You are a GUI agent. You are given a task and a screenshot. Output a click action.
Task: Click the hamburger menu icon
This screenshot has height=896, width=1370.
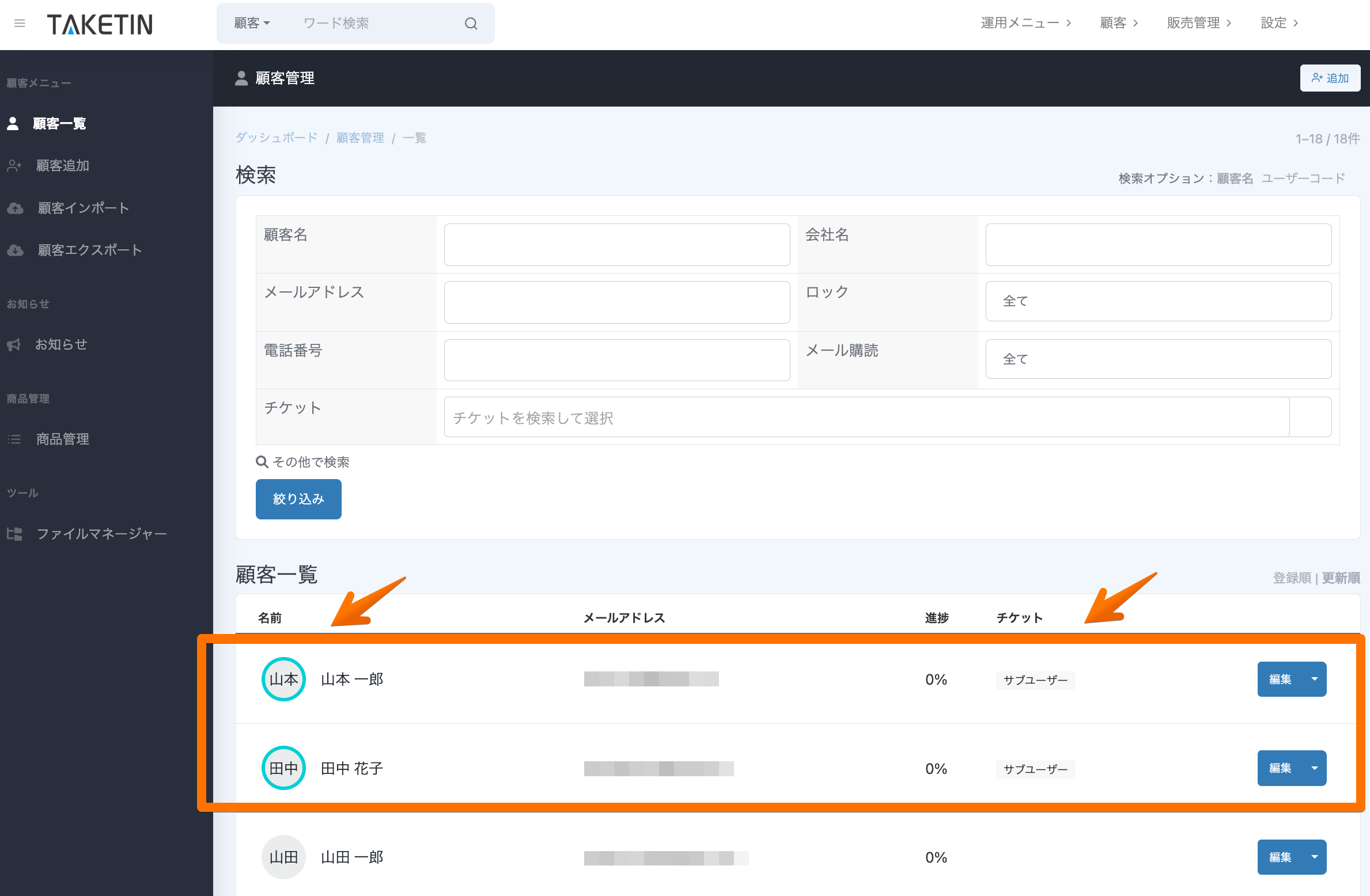20,24
